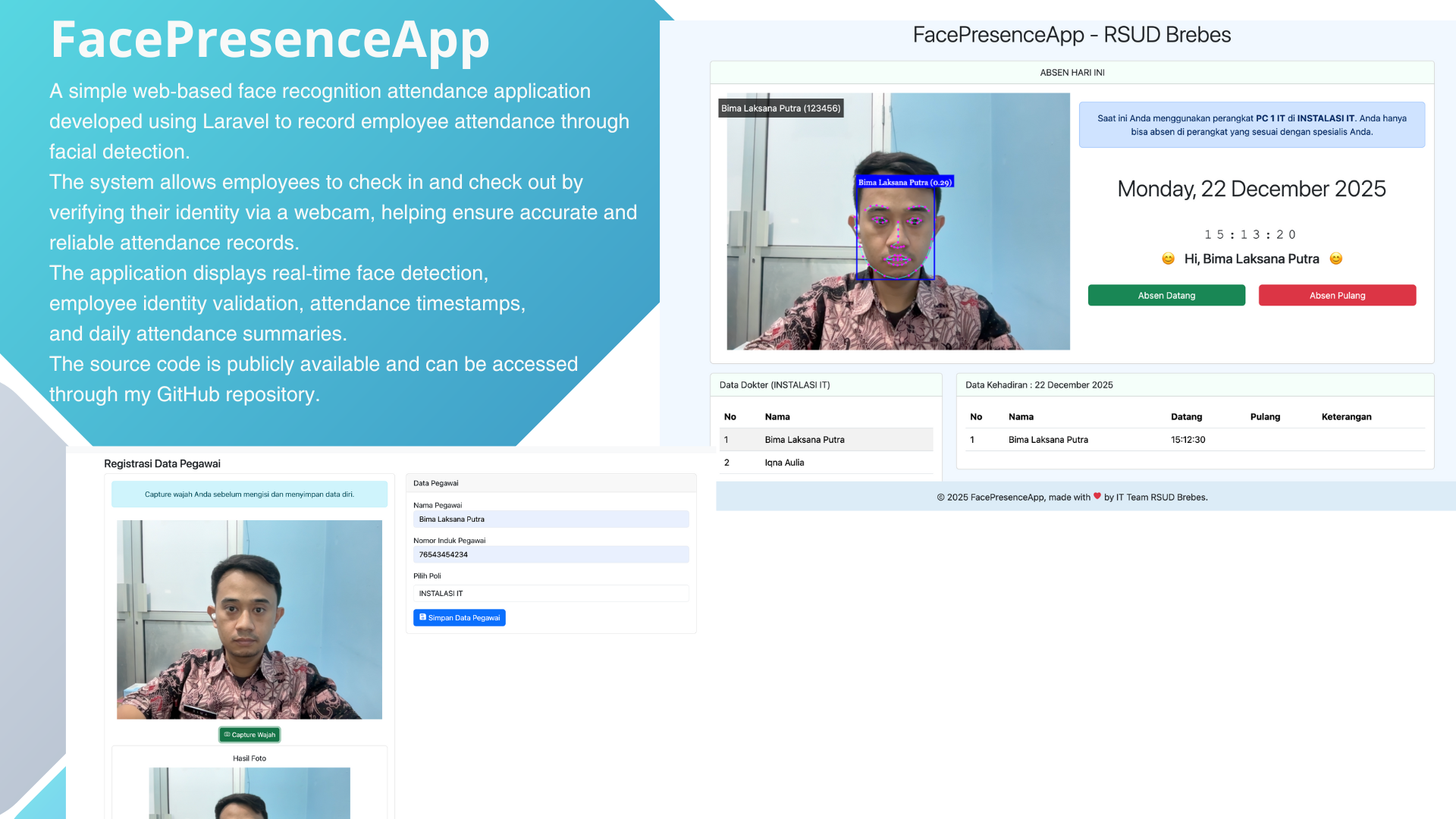Click the blue face label over webcam
Screen dimensions: 1456x819
coord(905,182)
